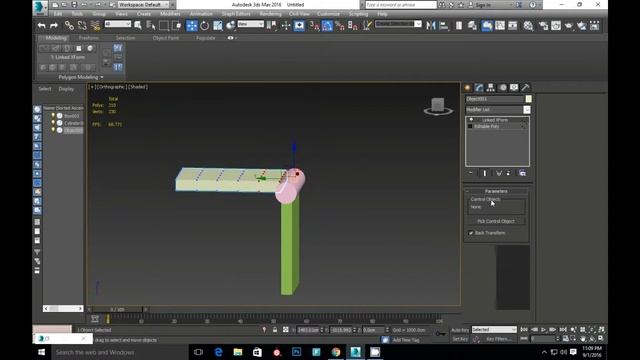The width and height of the screenshot is (640, 360).
Task: Click Configure Modifier Sets icon
Action: (522, 173)
